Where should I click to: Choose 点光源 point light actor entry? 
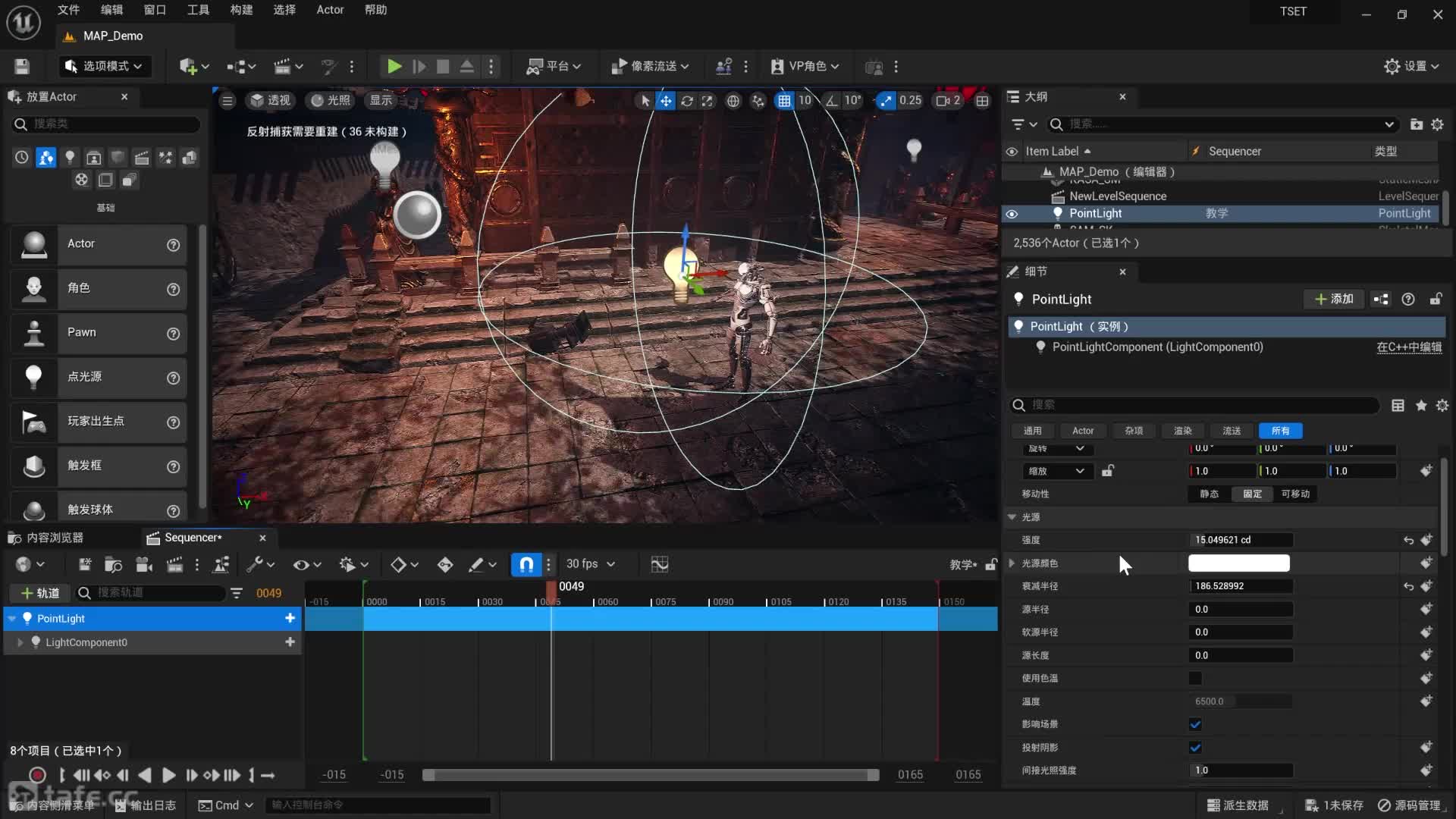click(99, 377)
